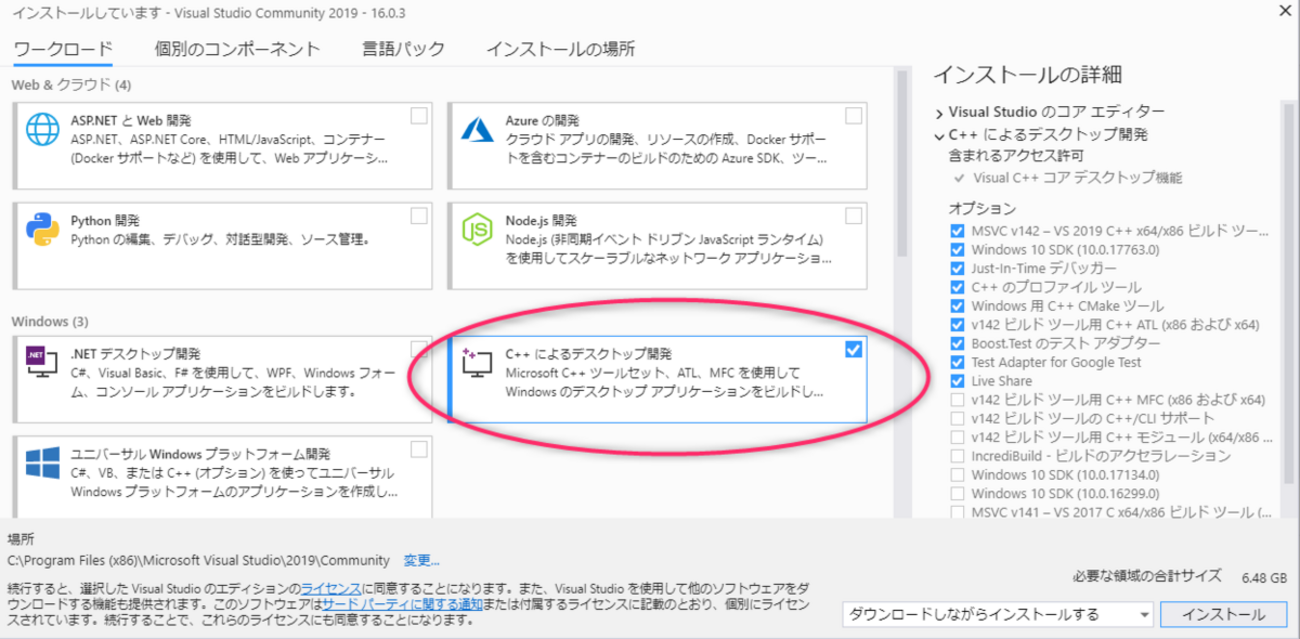Image resolution: width=1300 pixels, height=639 pixels.
Task: Uncheck Boost.Test のテスト アダプター option
Action: tap(958, 343)
